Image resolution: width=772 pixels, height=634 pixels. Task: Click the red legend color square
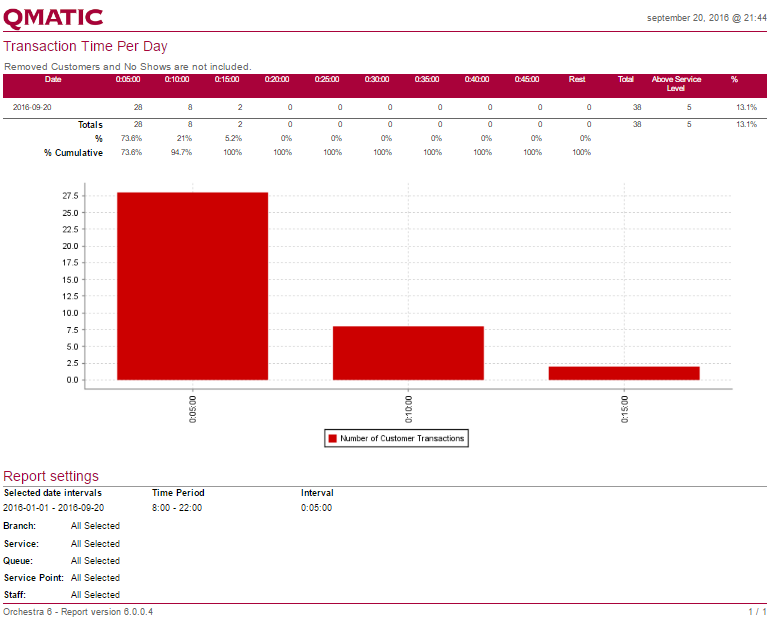click(x=332, y=438)
